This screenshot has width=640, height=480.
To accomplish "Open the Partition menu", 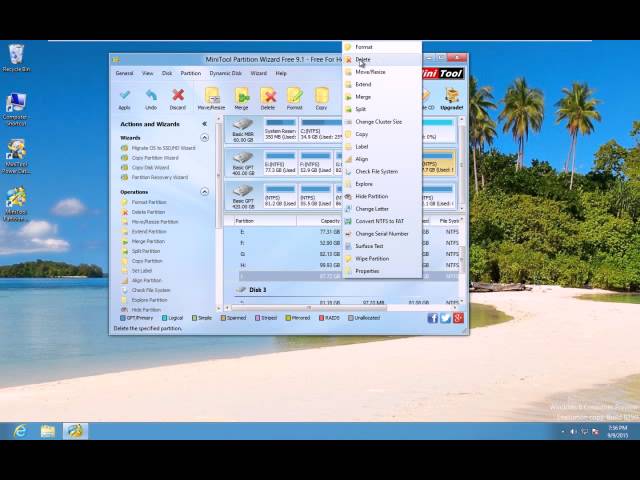I will click(191, 73).
